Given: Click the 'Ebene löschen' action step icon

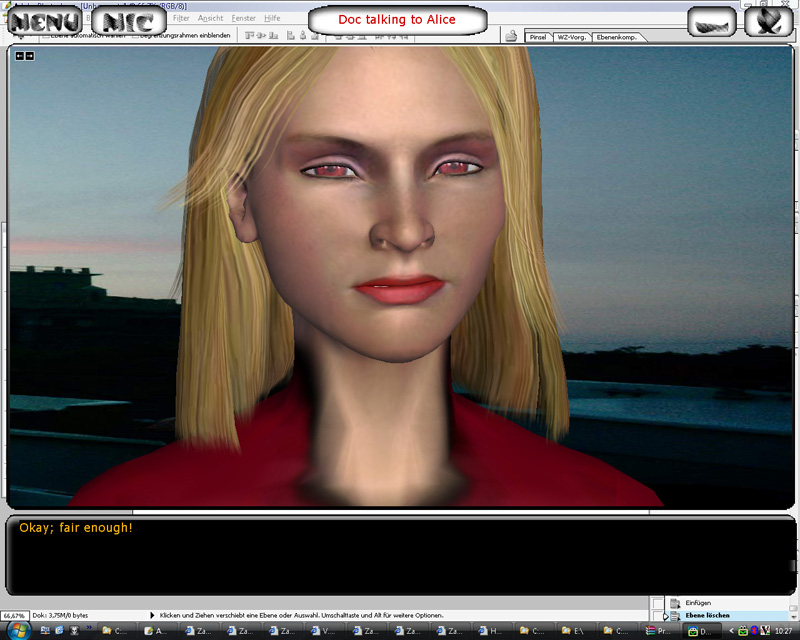Looking at the screenshot, I should (x=676, y=616).
